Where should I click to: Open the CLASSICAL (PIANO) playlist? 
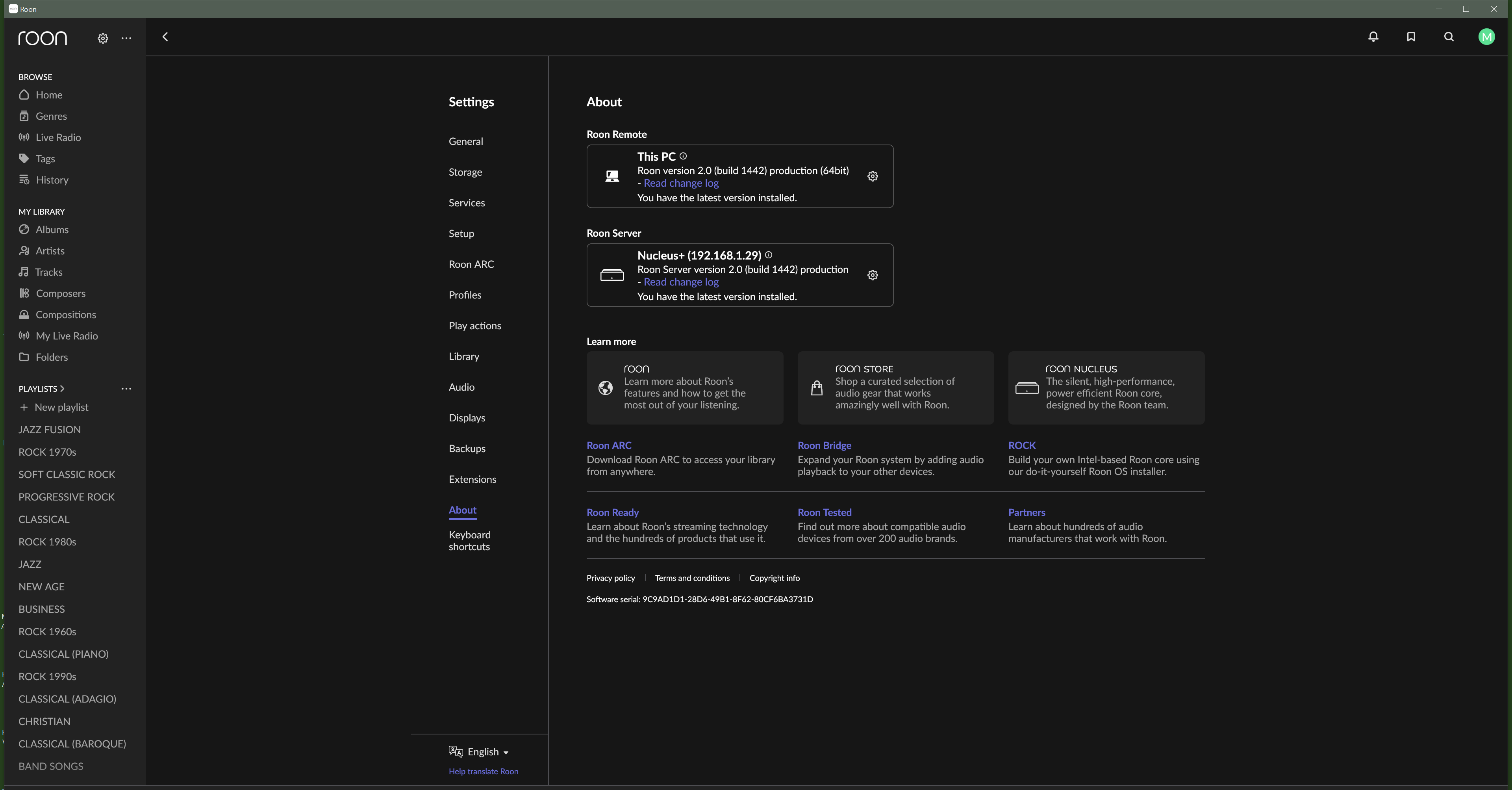[63, 654]
